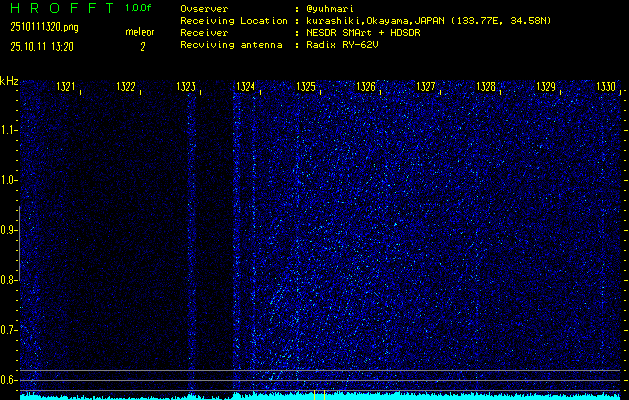Click time marker 1330
The height and width of the screenshot is (400, 629).
(606, 87)
